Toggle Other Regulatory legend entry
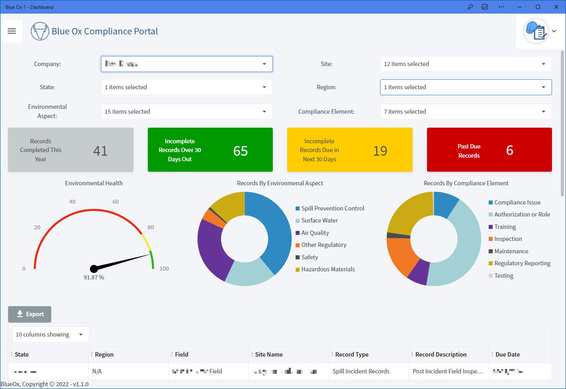The image size is (566, 389). click(321, 245)
